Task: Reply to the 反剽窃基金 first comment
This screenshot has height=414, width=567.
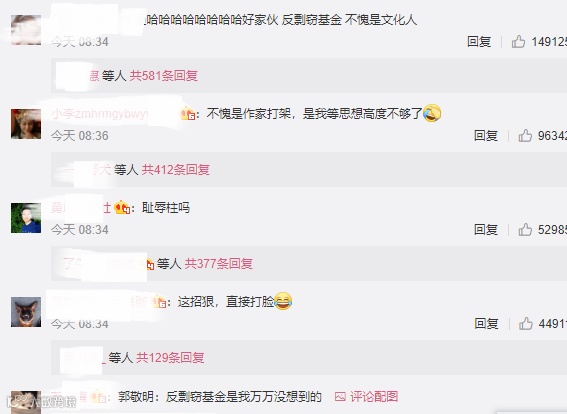Action: tap(479, 42)
